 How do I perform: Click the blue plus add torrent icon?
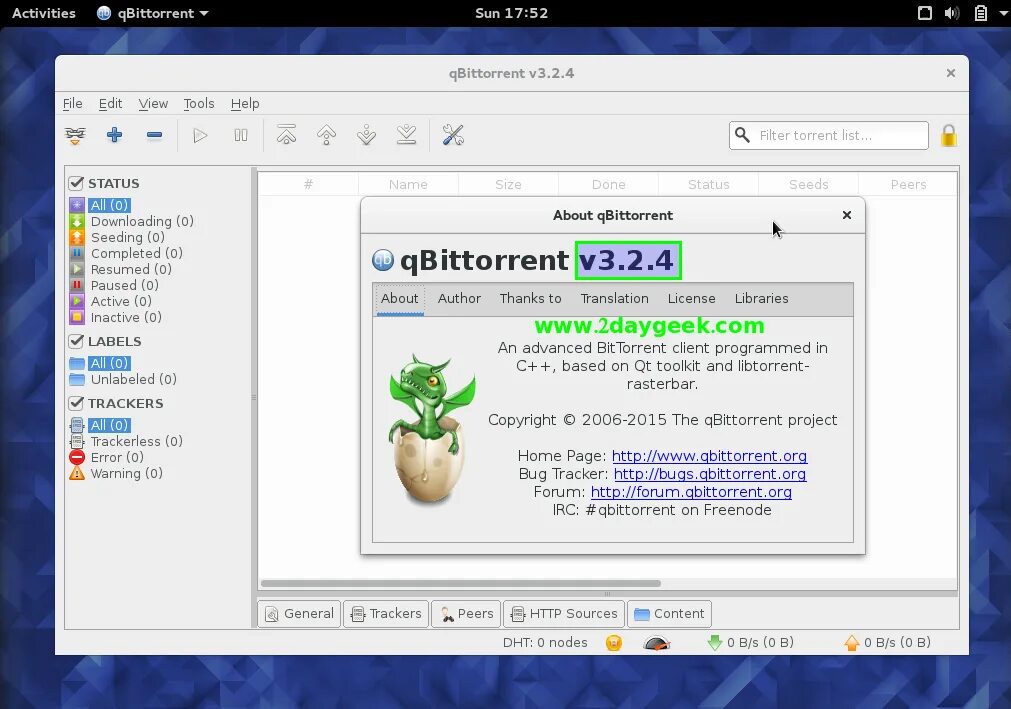tap(115, 135)
